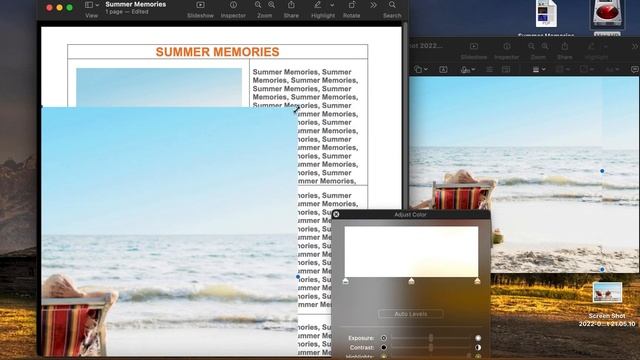Click the white point levels handle

(477, 281)
